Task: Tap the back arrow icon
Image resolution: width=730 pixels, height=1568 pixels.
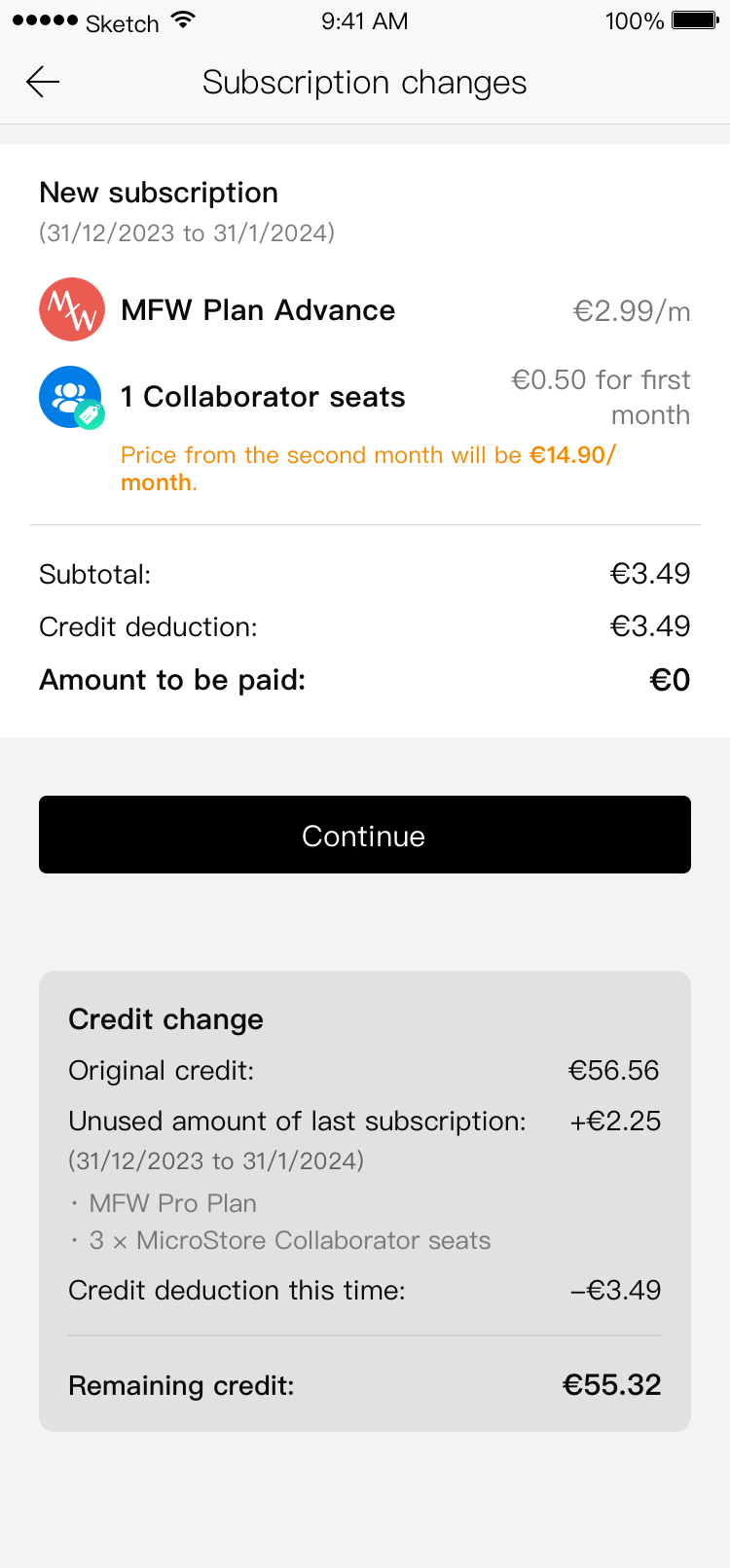Action: (43, 83)
